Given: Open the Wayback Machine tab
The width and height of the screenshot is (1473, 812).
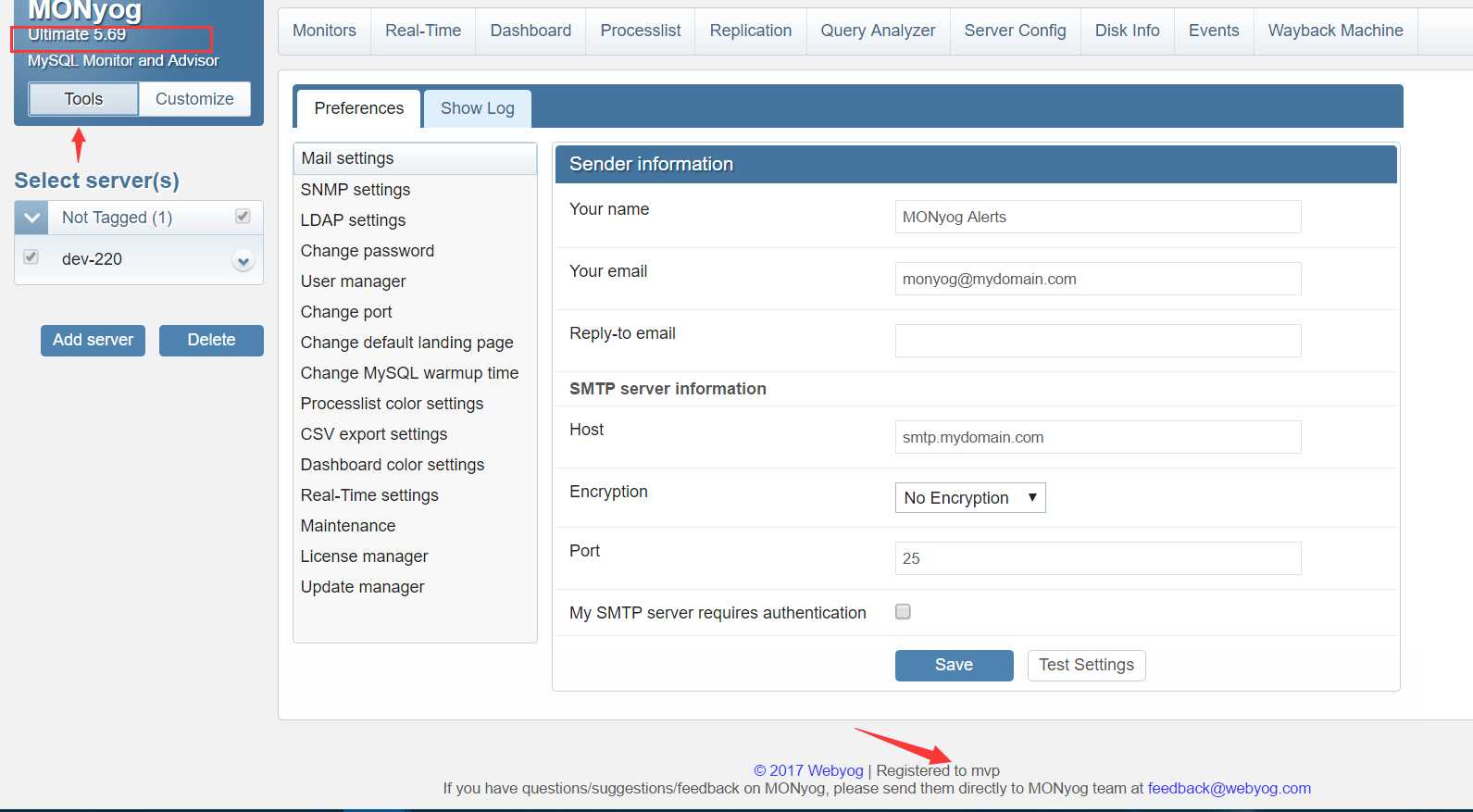Looking at the screenshot, I should [x=1335, y=31].
